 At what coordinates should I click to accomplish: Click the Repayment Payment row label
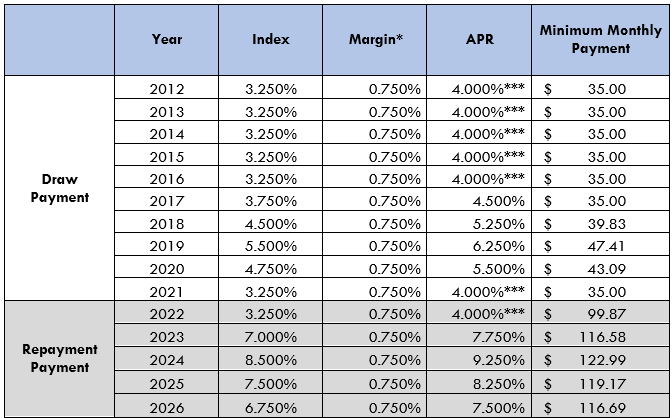[58, 358]
